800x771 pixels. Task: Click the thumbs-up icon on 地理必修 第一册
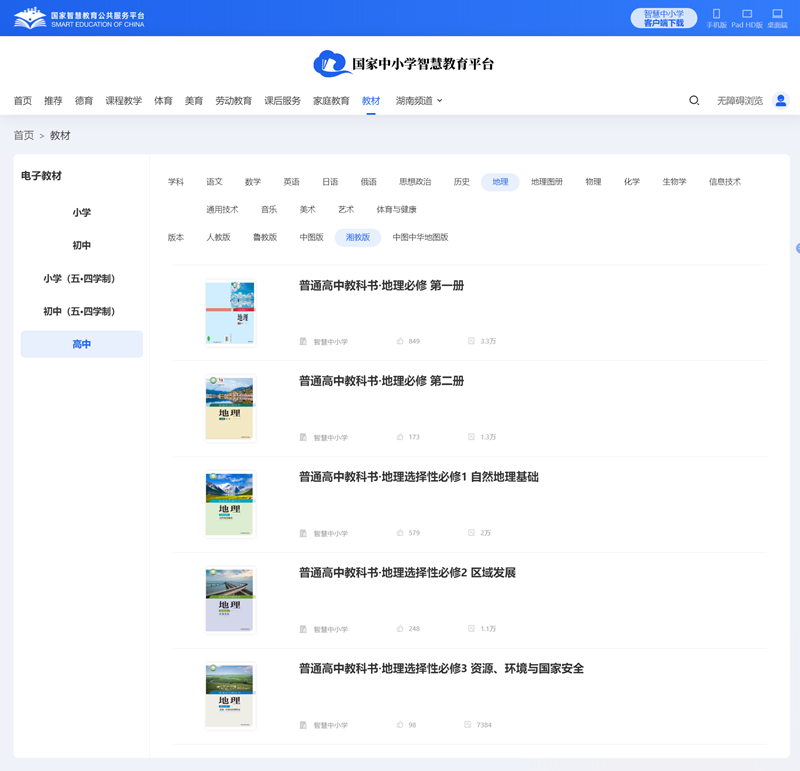coord(401,341)
